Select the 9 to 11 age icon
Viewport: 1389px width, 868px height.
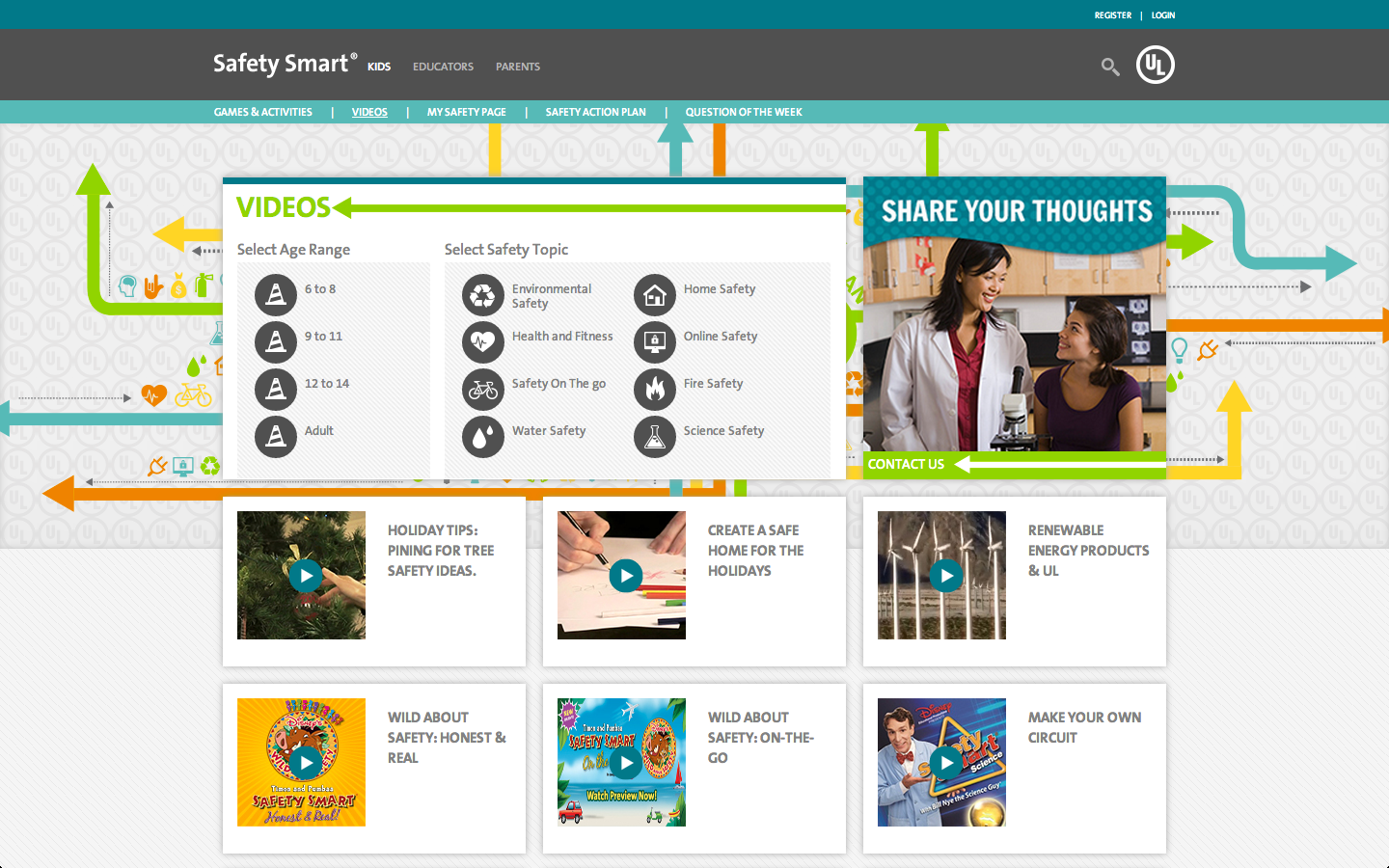276,342
